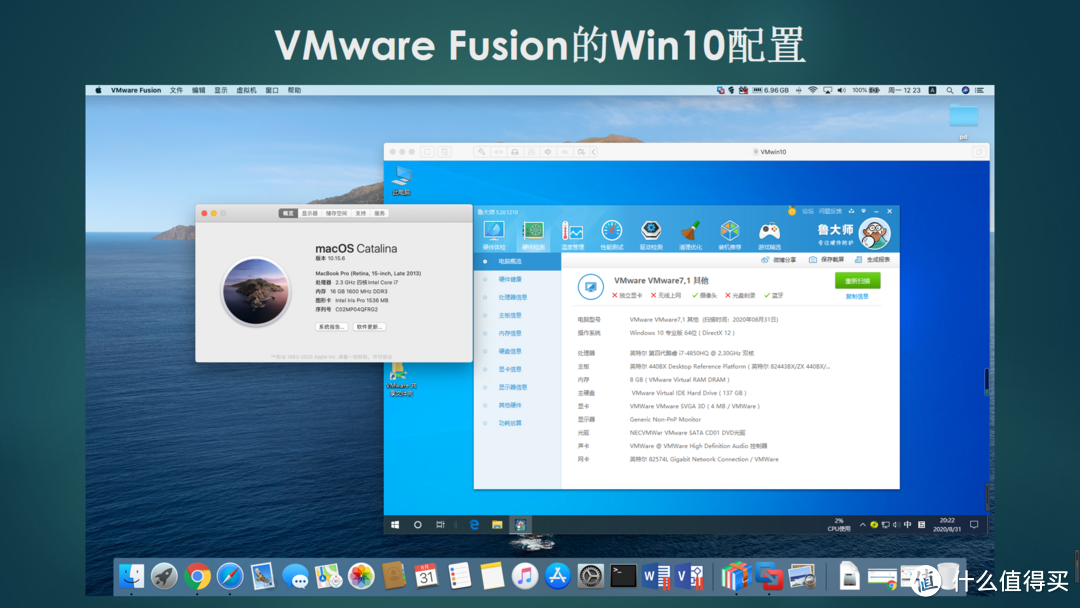Click the 鲁大师 gold medal icon
Image resolution: width=1080 pixels, height=608 pixels.
[x=792, y=211]
